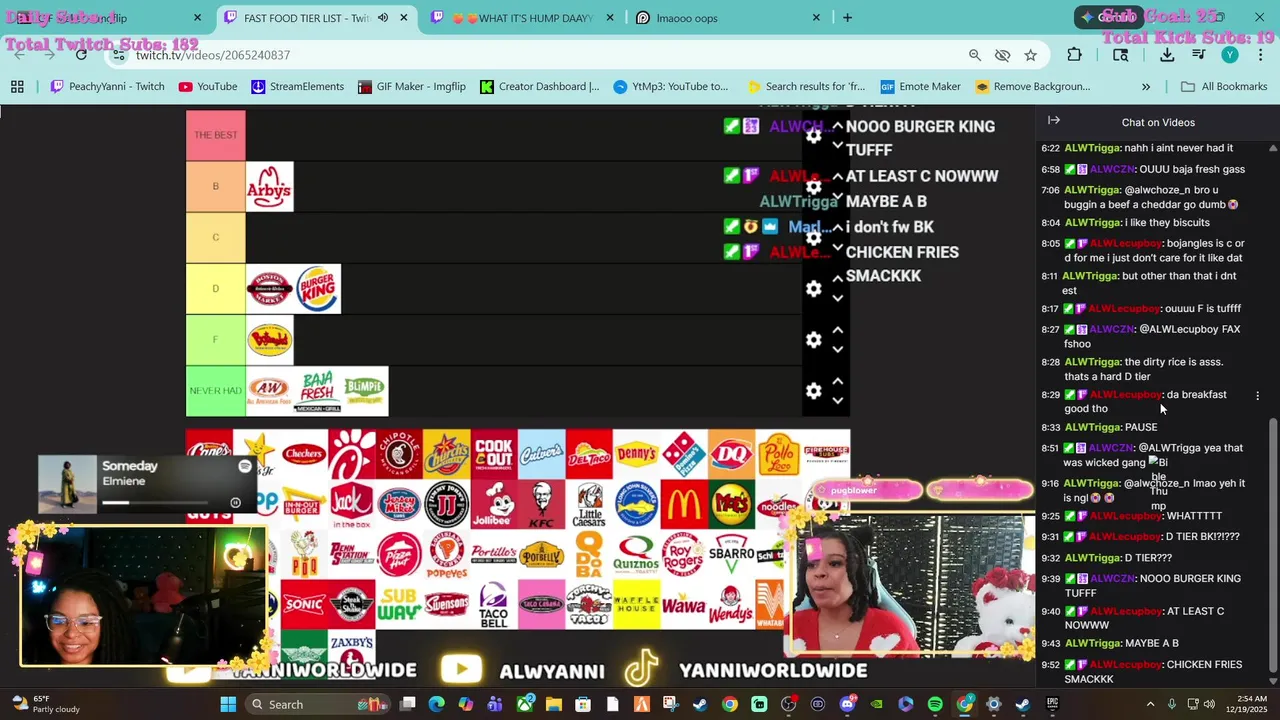The width and height of the screenshot is (1280, 720).
Task: Open settings gear for the B tier row
Action: 814,187
